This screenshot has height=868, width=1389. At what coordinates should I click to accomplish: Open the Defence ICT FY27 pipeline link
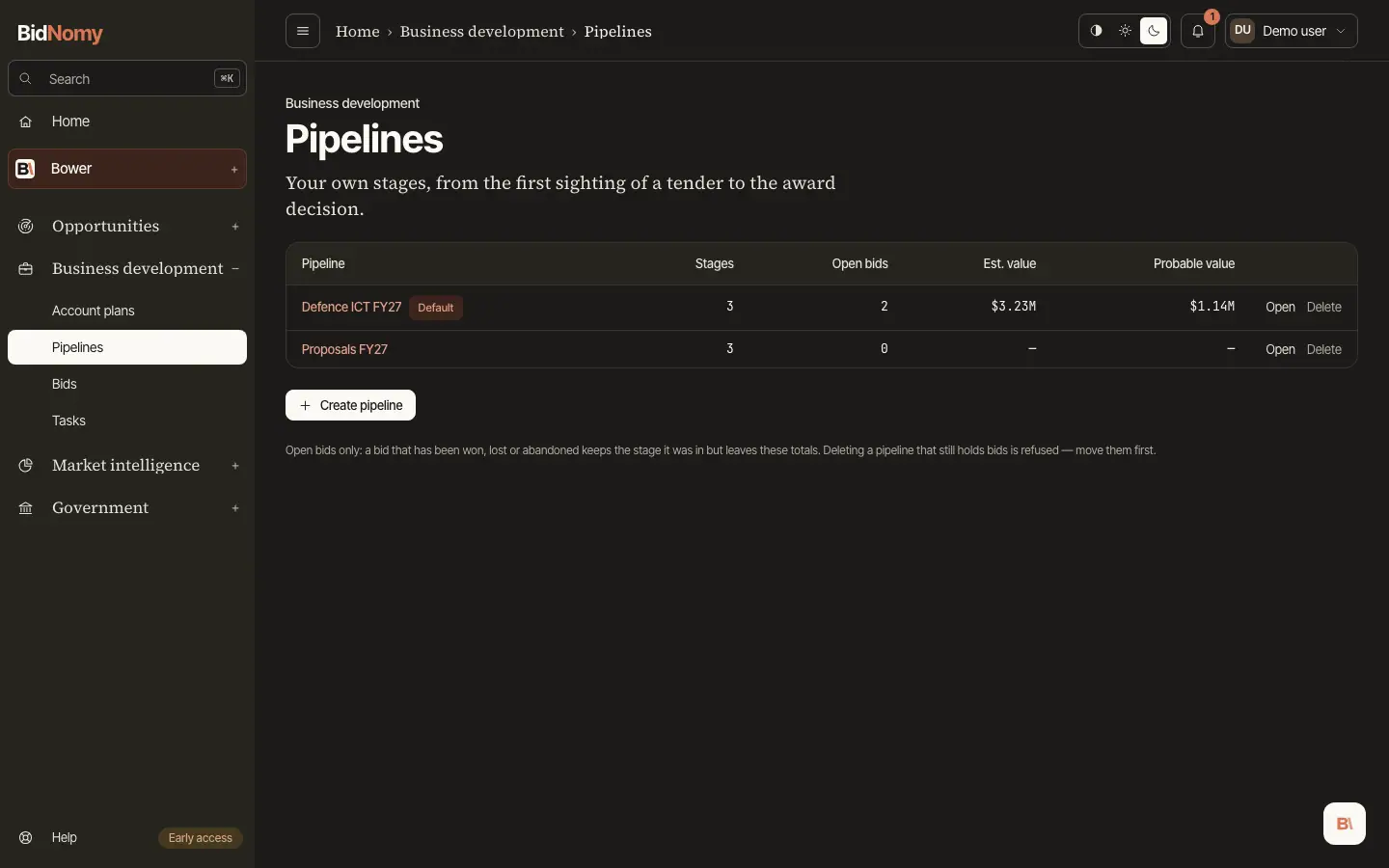click(x=351, y=307)
